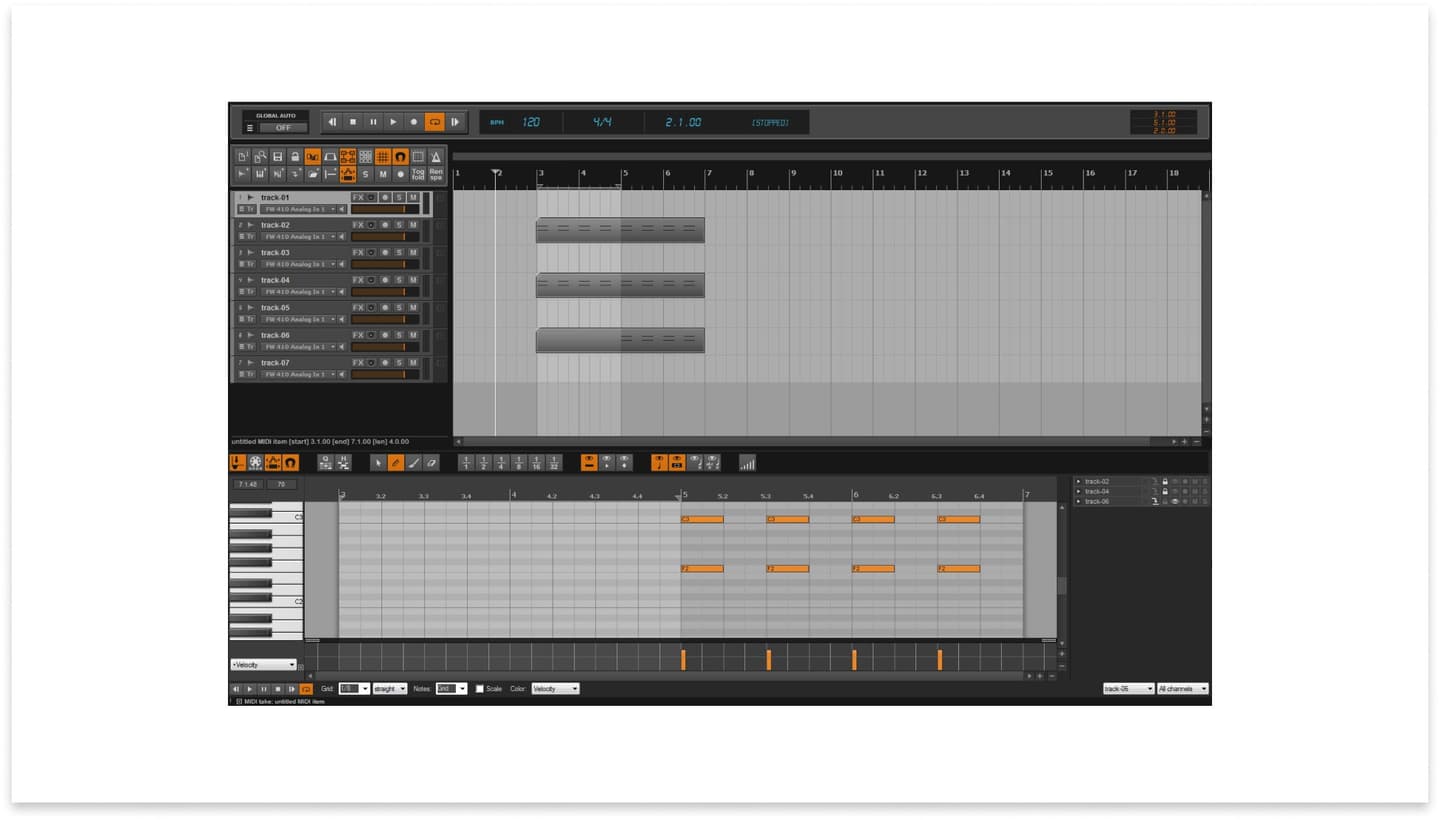Toggle repeat in the transport bar
The image size is (1440, 820).
(435, 121)
